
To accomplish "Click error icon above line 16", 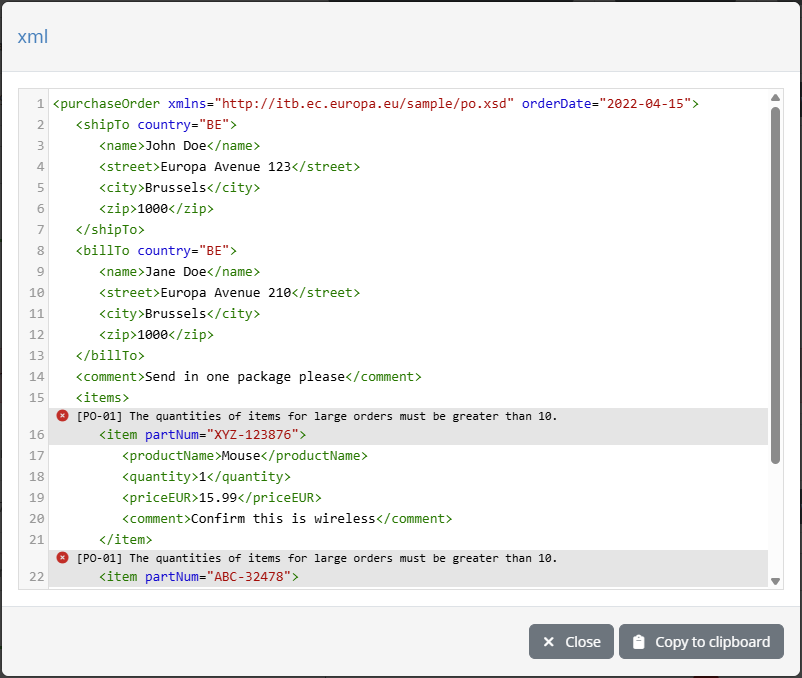I will [x=62, y=416].
